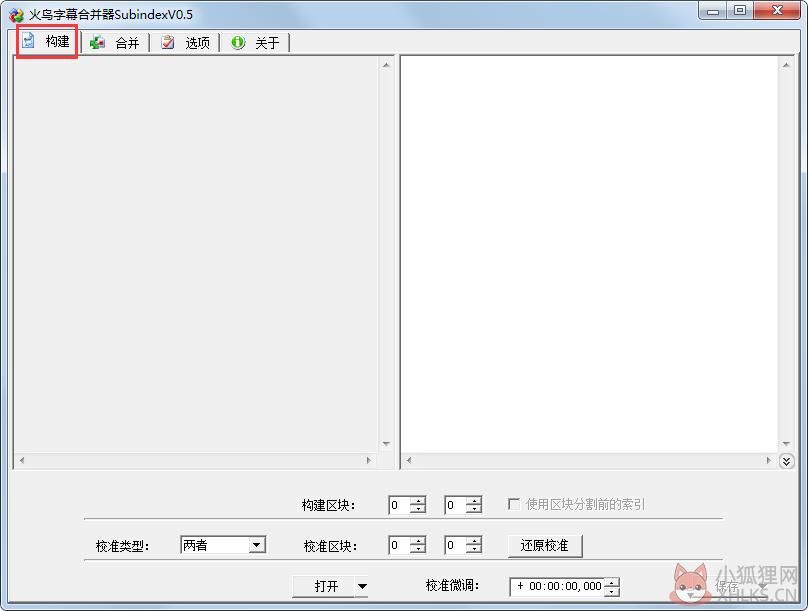Increase the first 构建区块 value
The height and width of the screenshot is (611, 808).
pyautogui.click(x=418, y=501)
